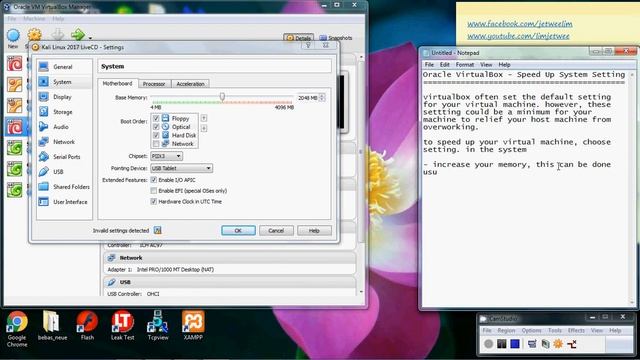
Task: Open General settings category
Action: click(63, 67)
